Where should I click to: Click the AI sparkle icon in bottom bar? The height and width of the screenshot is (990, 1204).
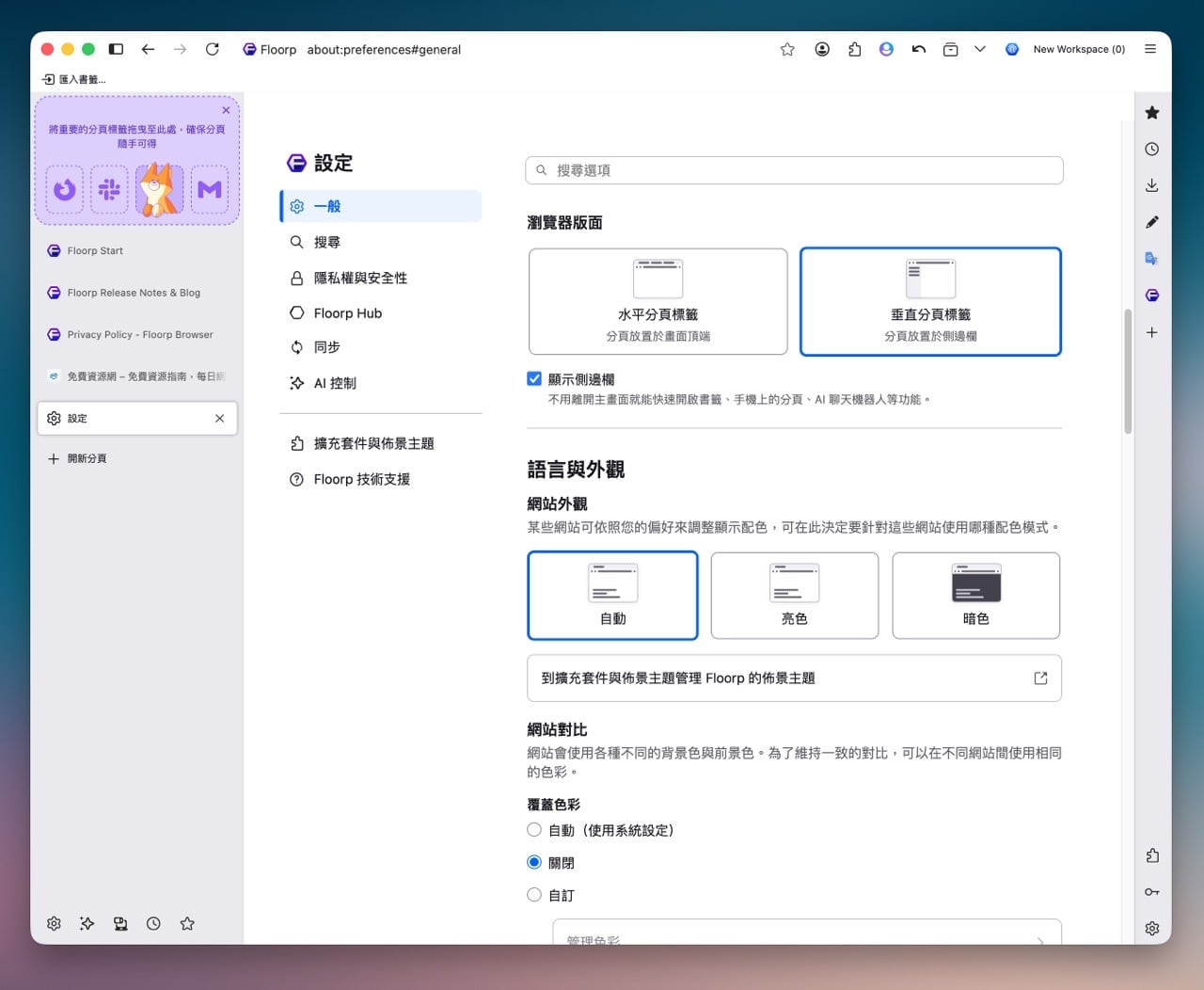(x=87, y=923)
